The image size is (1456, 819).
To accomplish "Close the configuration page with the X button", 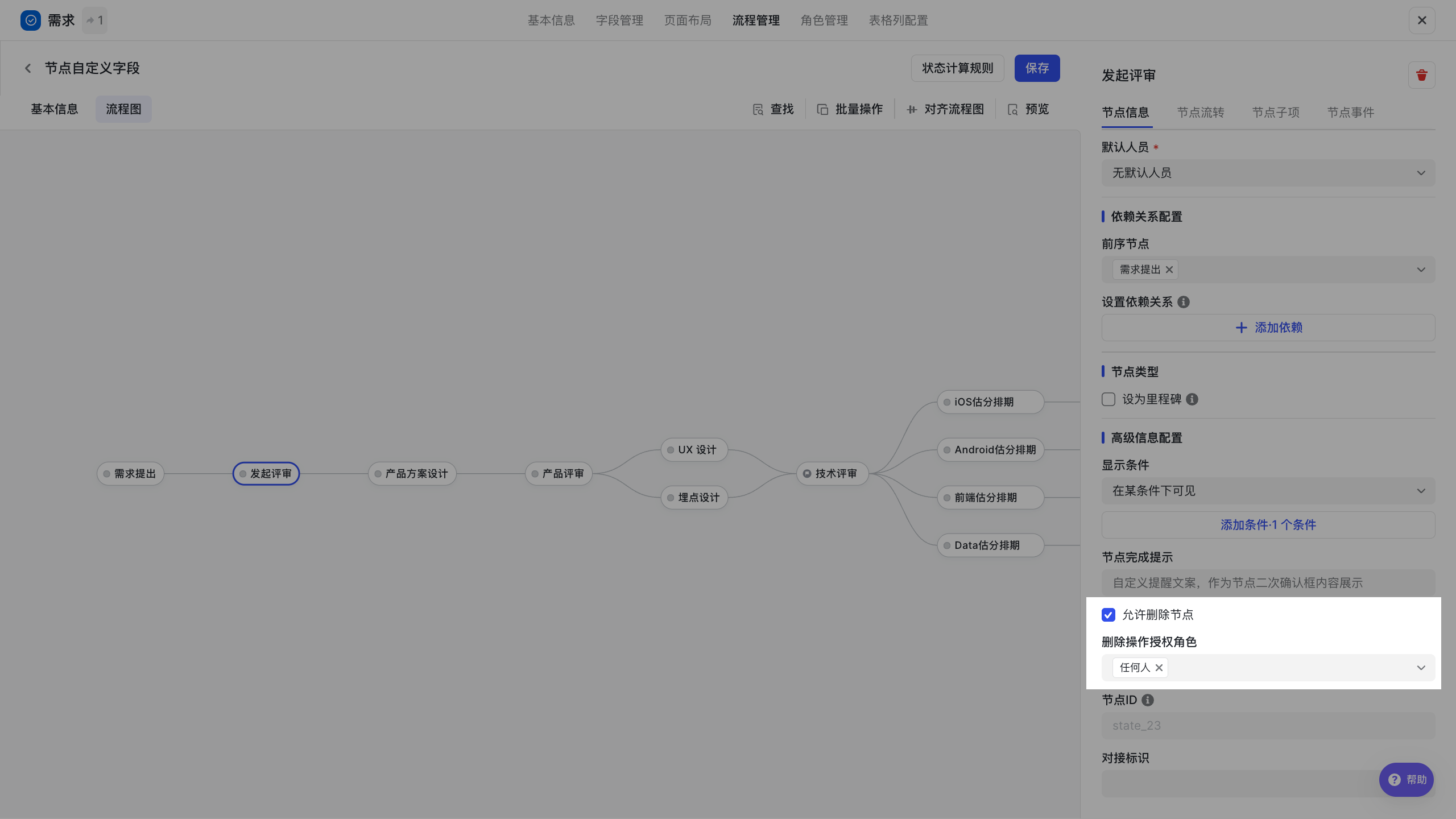I will click(x=1422, y=20).
